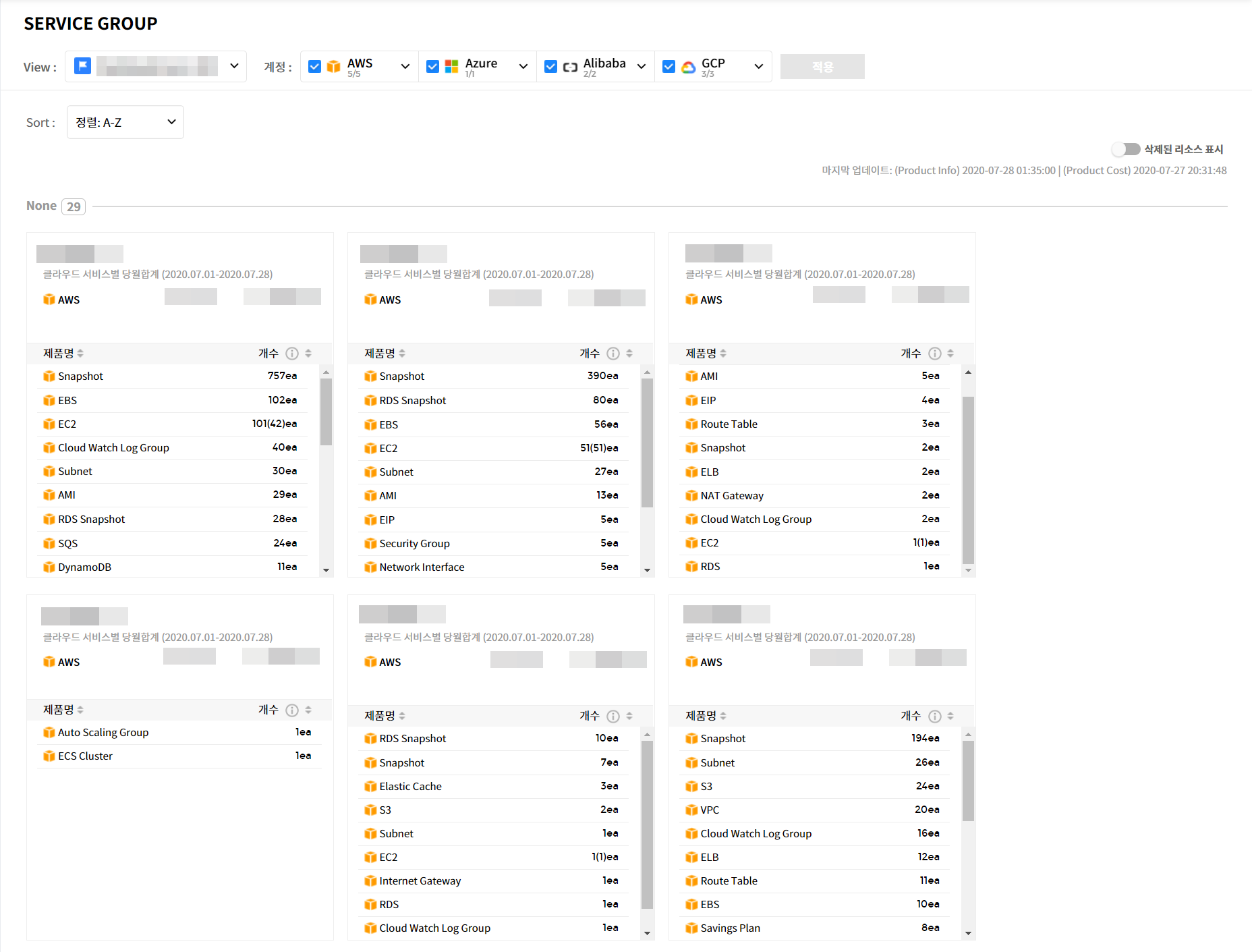The height and width of the screenshot is (952, 1252).
Task: Uncheck the AWS account checkbox
Action: (314, 67)
